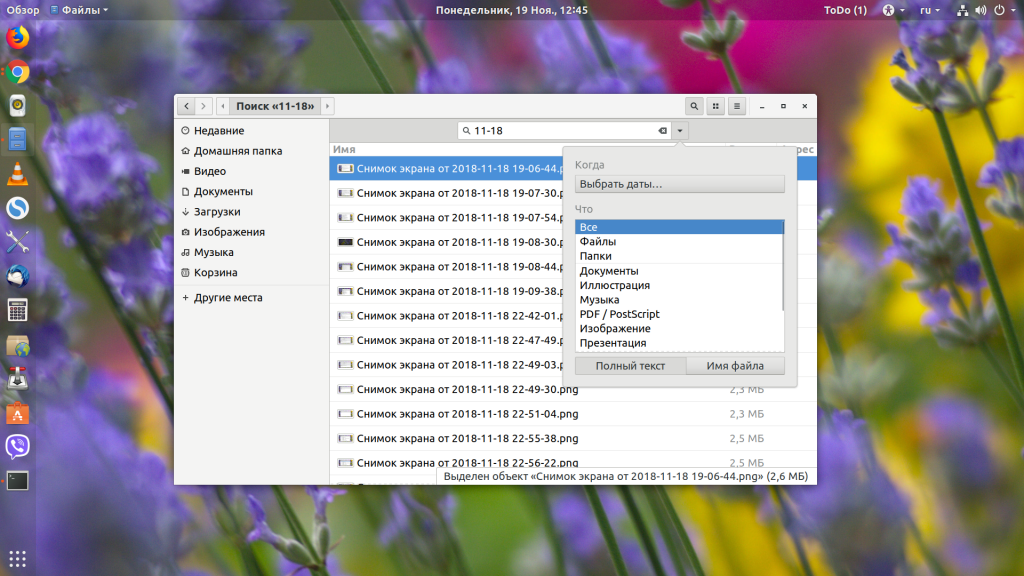Open the Calculator dock icon
1024x576 pixels.
point(18,310)
